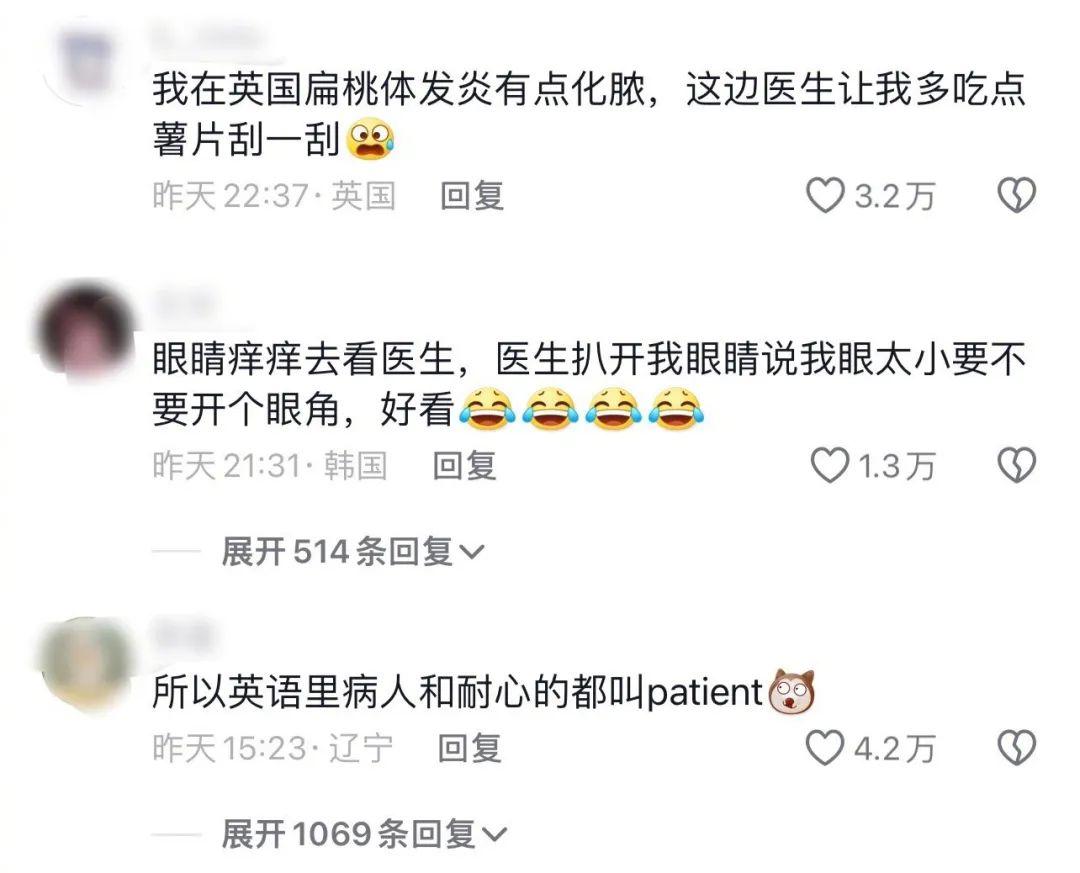Open the third commenter's green avatar
The image size is (1080, 873).
(x=86, y=663)
